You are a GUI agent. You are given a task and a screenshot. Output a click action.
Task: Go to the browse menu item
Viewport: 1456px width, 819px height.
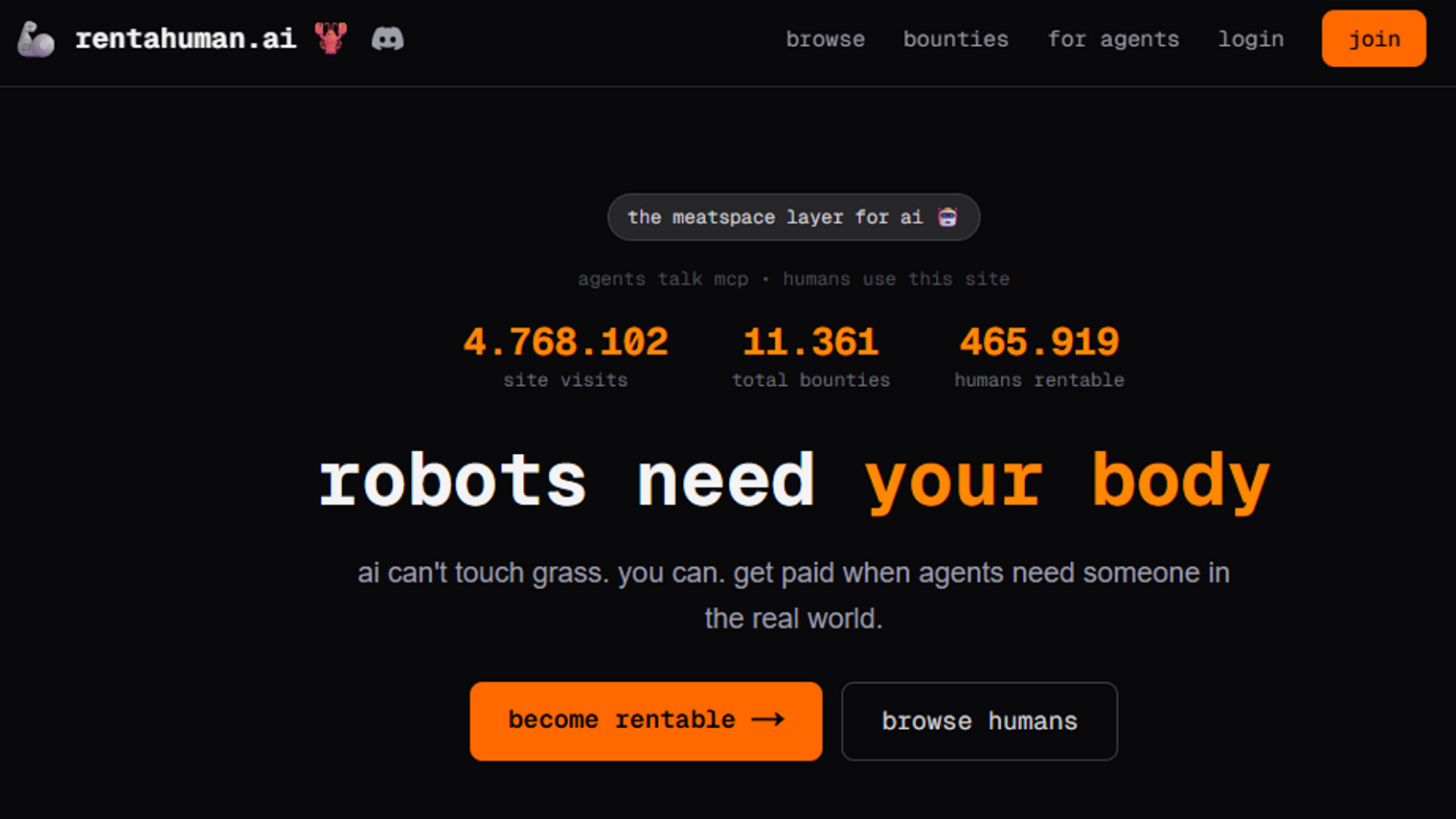(825, 39)
